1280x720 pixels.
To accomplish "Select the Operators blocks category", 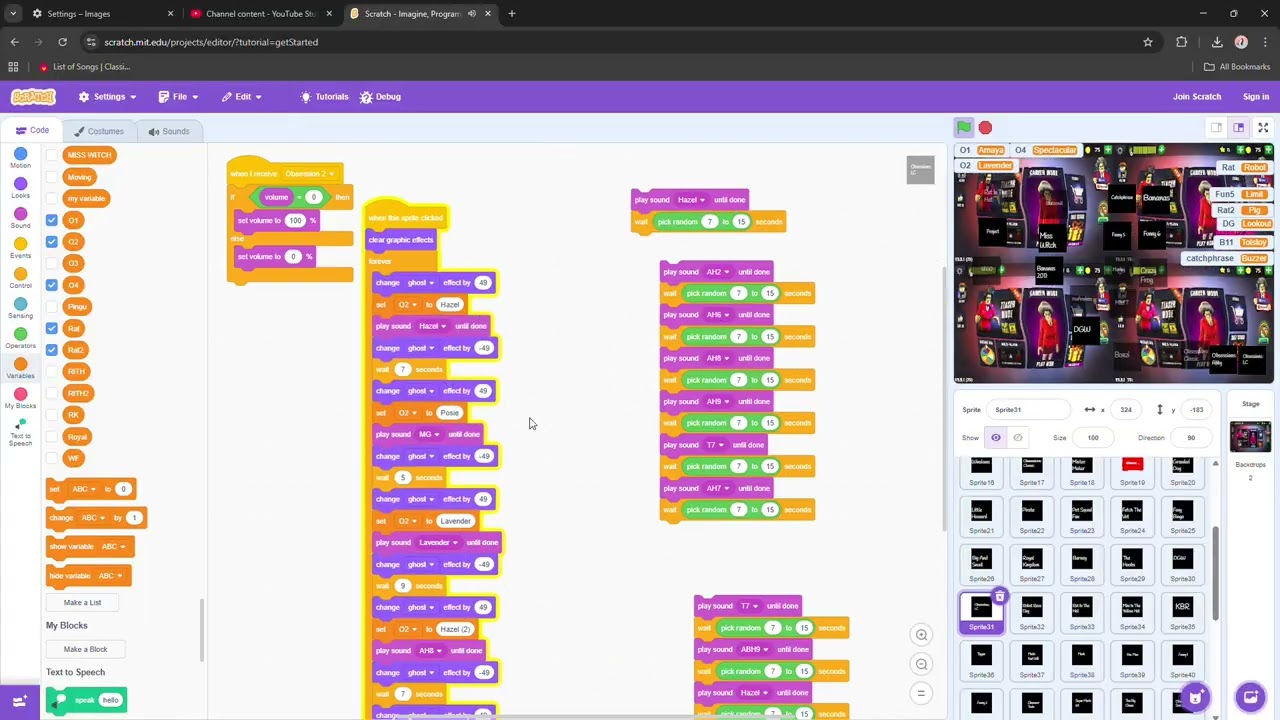I will pyautogui.click(x=20, y=338).
